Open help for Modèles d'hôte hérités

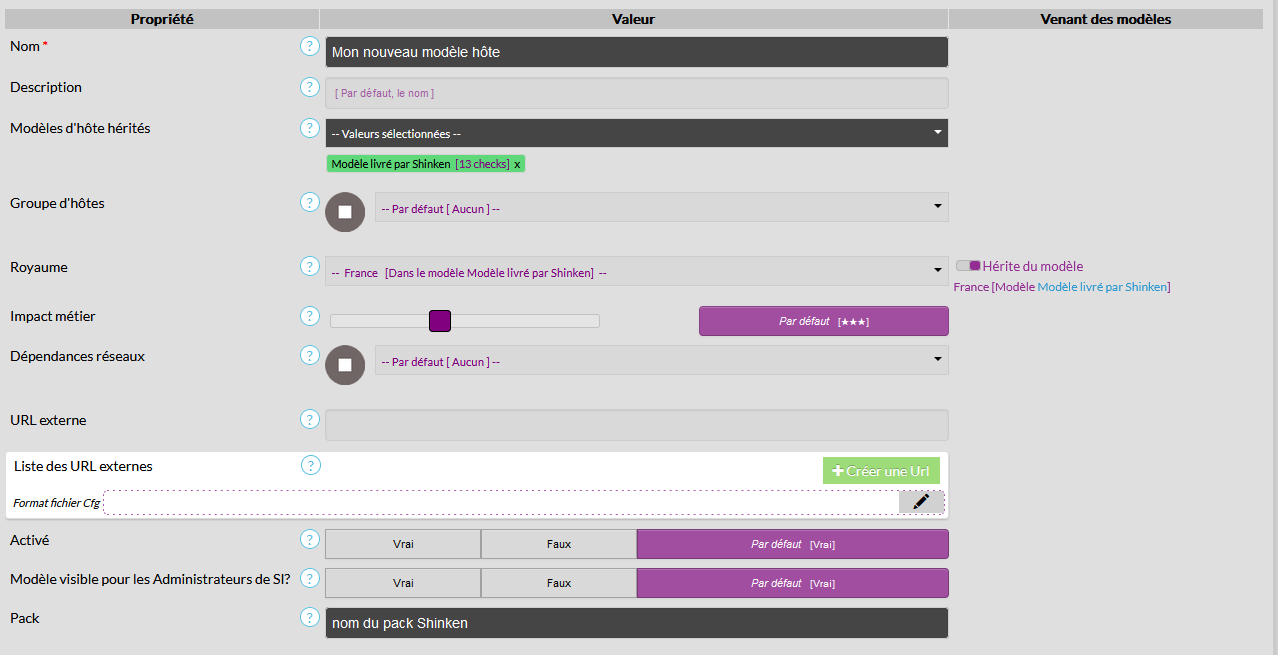pos(310,128)
